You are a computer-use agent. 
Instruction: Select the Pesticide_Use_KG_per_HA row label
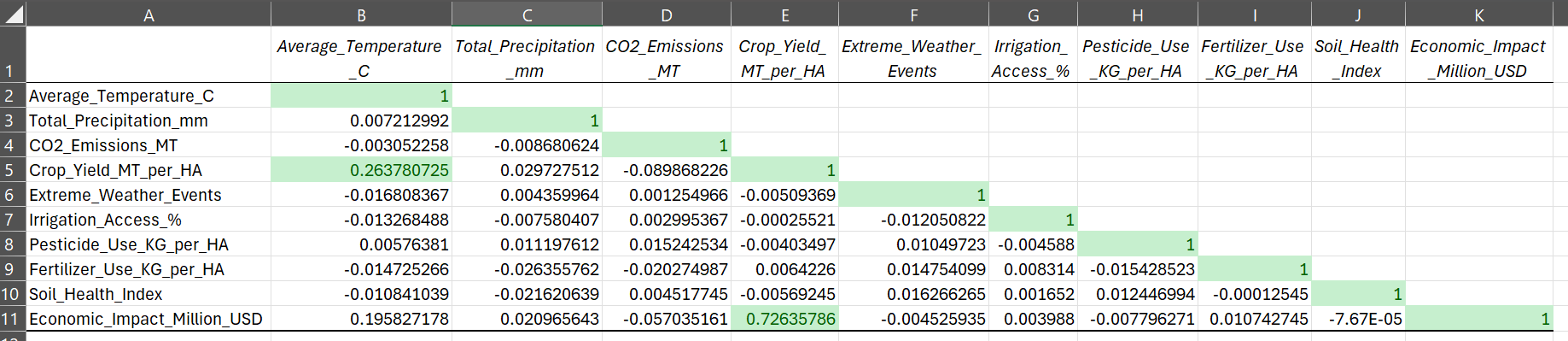149,244
